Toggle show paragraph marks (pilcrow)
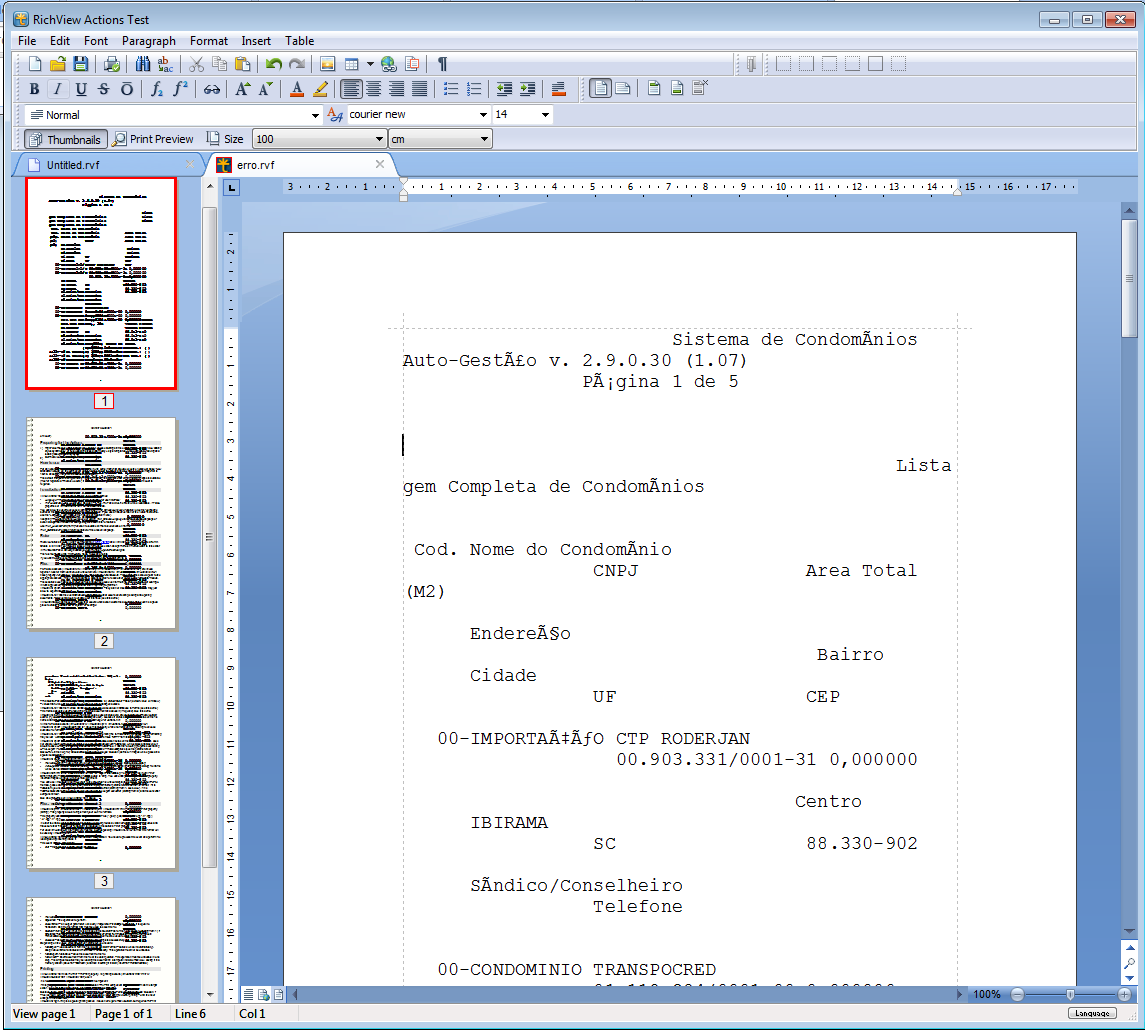This screenshot has height=1032, width=1145. (443, 64)
